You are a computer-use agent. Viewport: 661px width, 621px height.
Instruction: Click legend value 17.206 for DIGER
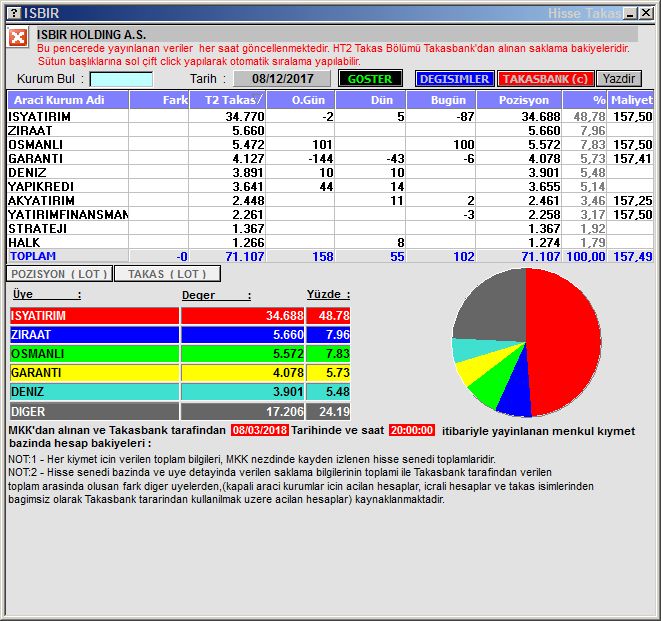pyautogui.click(x=285, y=411)
